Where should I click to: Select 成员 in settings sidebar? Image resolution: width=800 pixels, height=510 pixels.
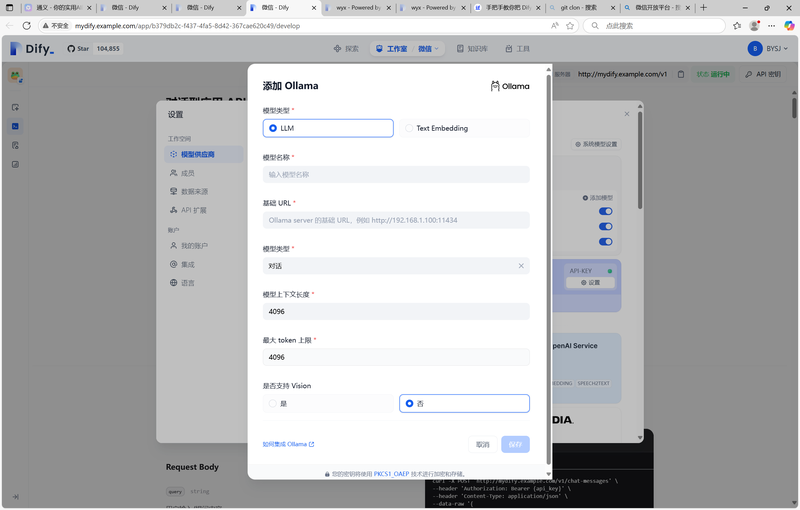(204, 173)
